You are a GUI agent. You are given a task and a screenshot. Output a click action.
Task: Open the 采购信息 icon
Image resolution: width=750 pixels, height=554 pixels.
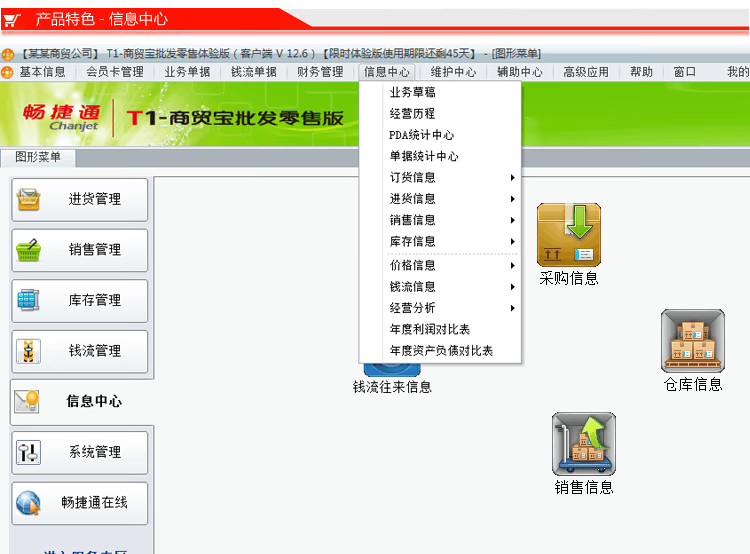point(569,234)
